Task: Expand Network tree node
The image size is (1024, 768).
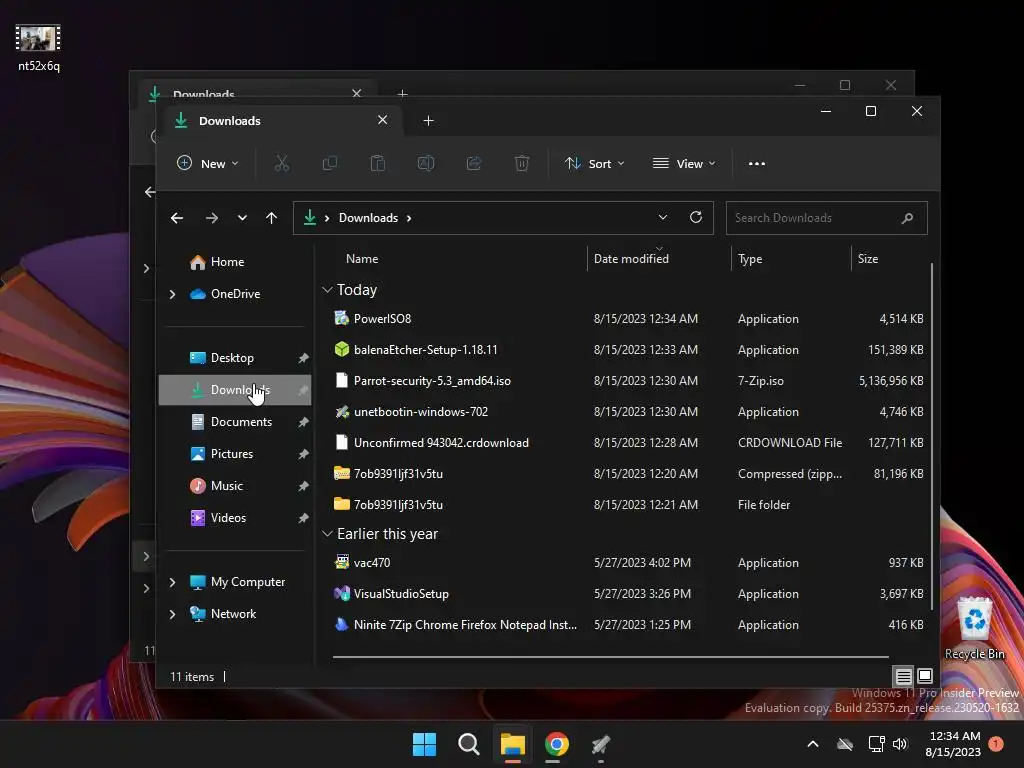Action: click(x=172, y=614)
